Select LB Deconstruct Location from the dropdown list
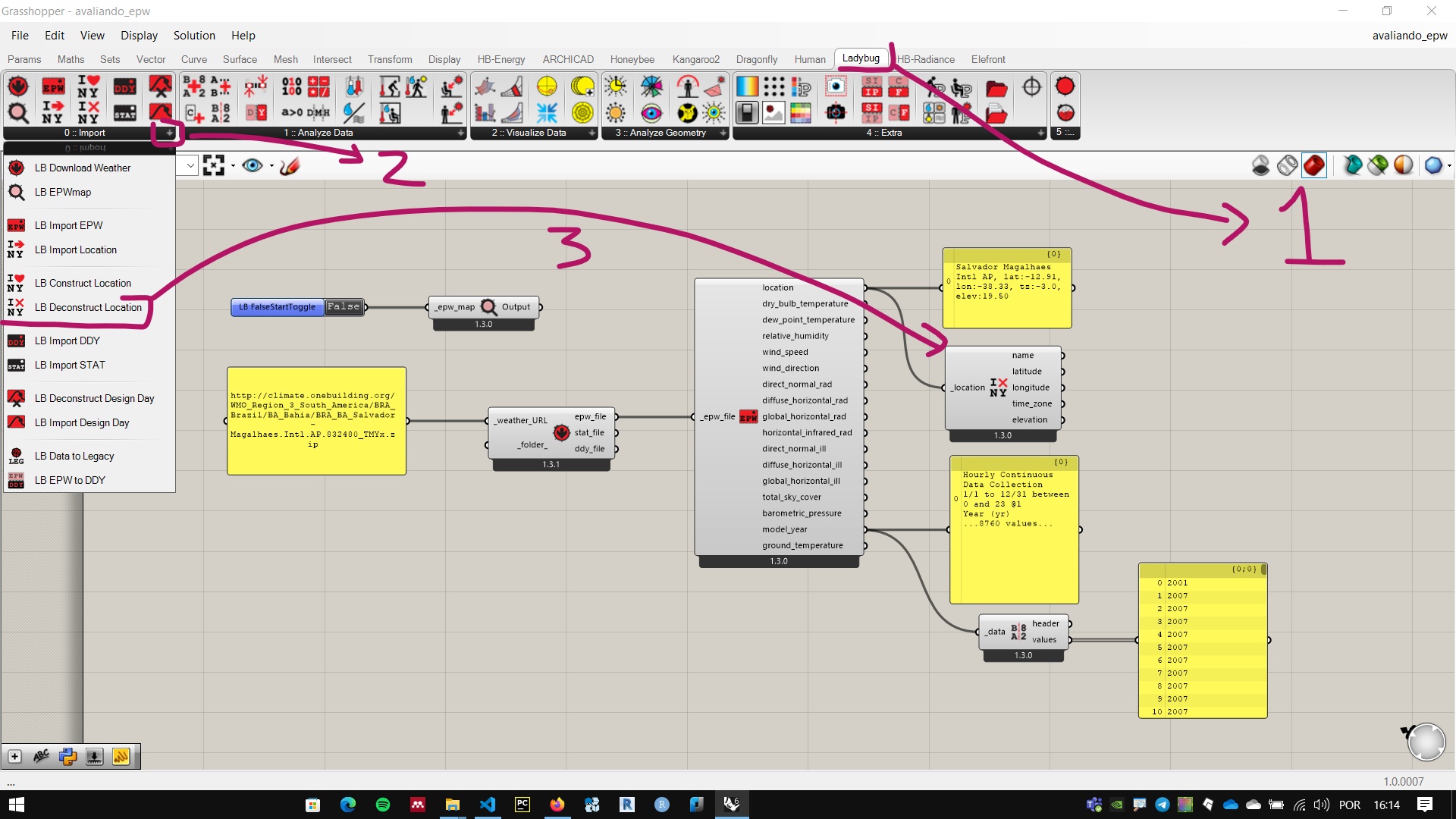 89,307
